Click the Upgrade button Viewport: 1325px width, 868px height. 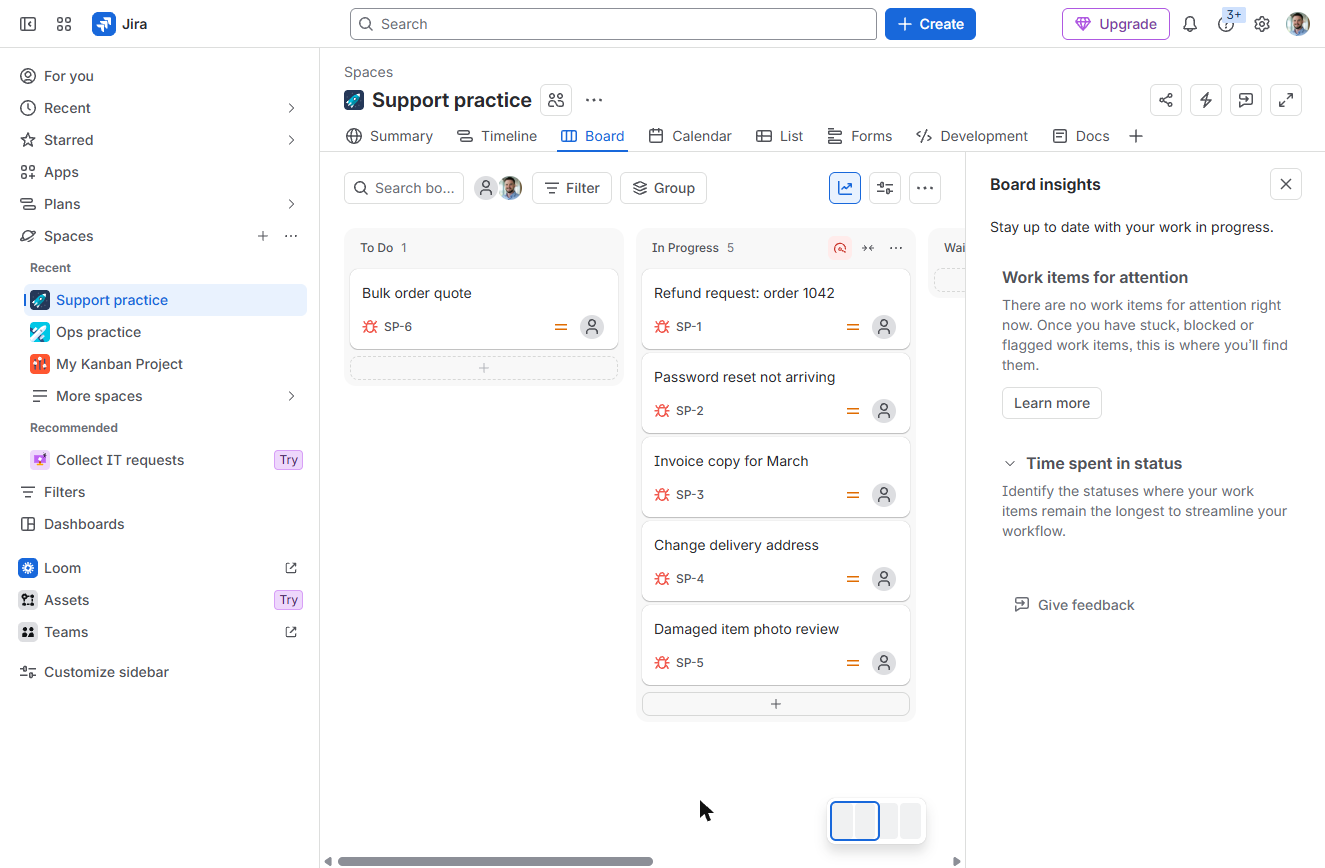(x=1116, y=24)
